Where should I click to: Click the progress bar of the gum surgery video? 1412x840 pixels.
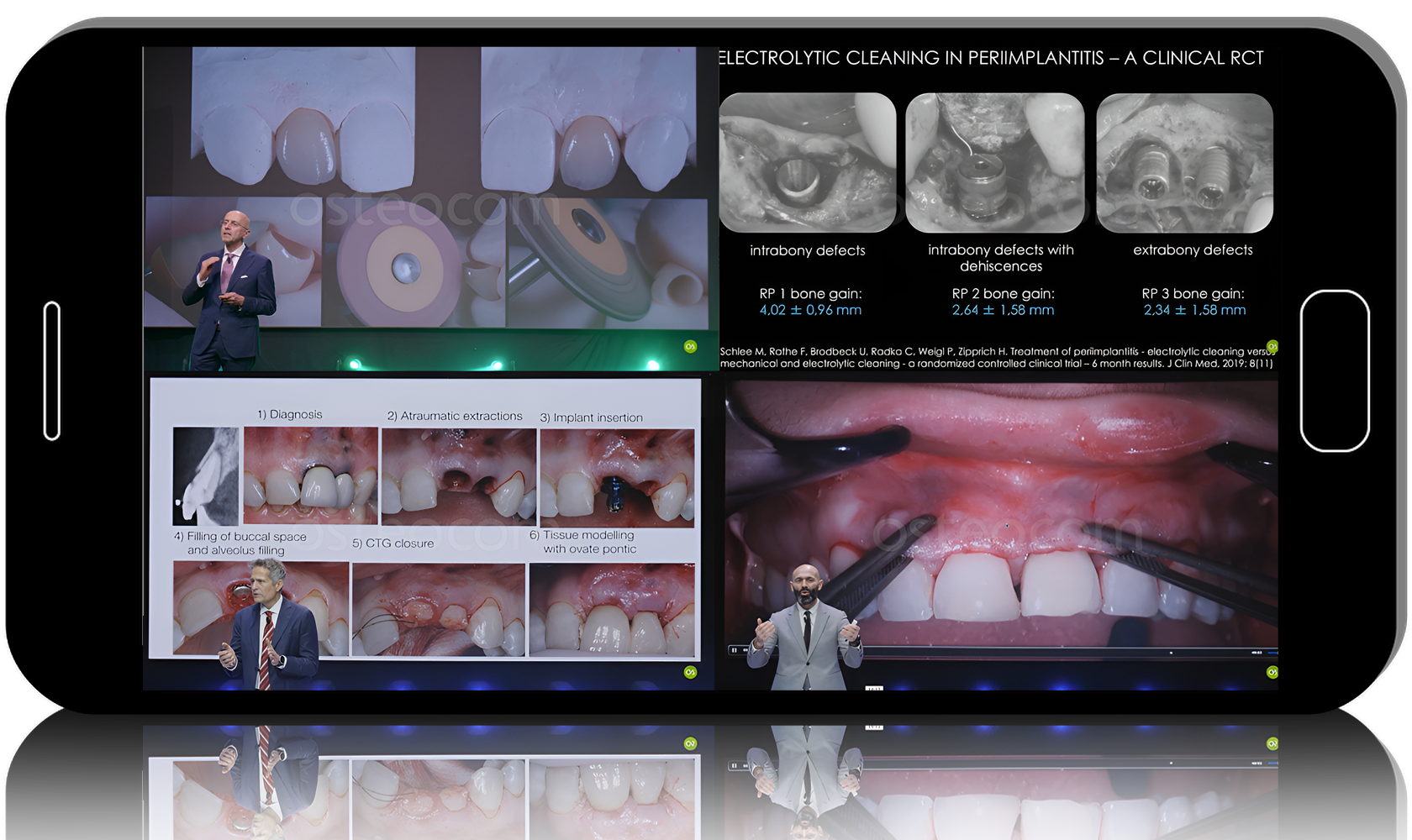pos(1009,651)
